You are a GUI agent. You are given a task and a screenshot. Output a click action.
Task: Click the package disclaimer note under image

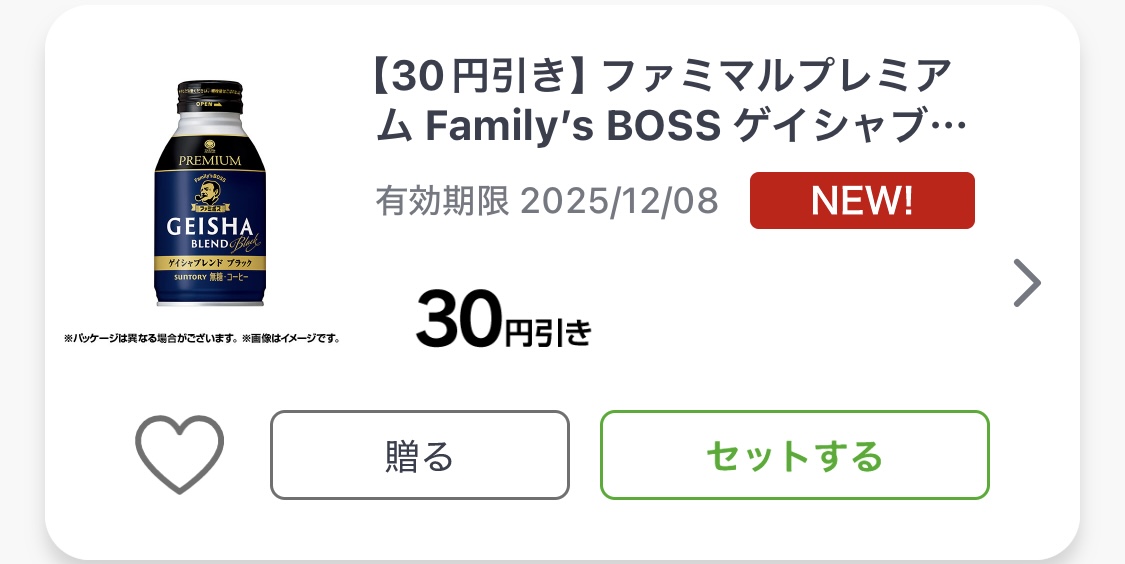point(203,338)
